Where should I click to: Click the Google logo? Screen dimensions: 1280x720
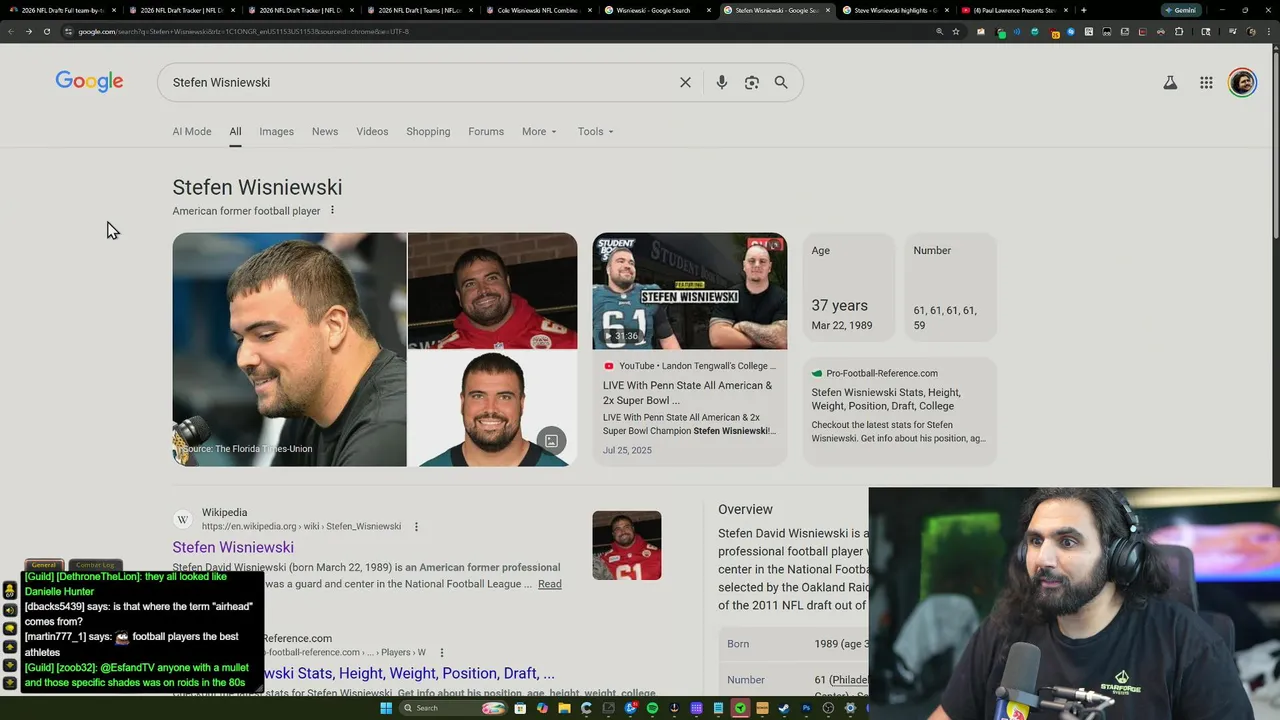[89, 82]
